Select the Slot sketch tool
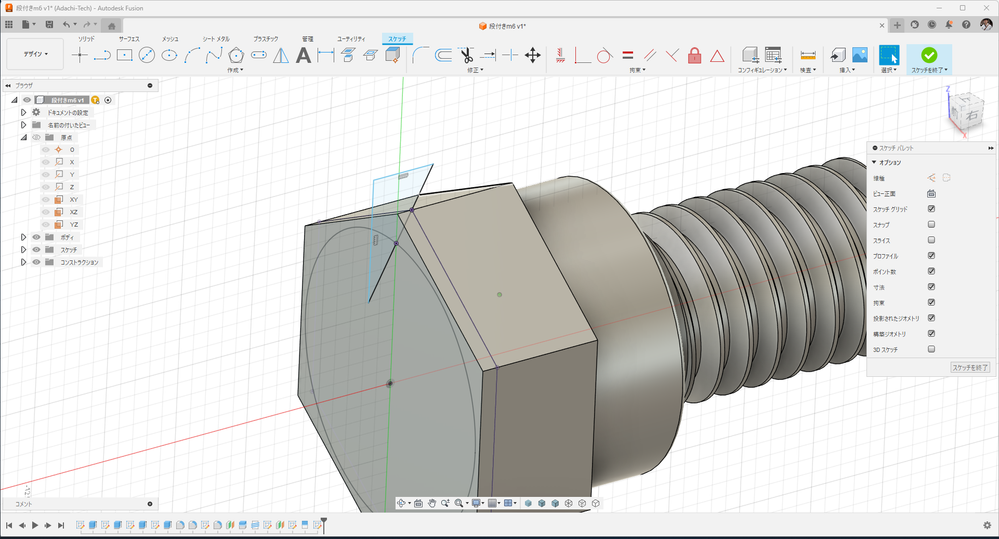This screenshot has width=999, height=539. coord(259,55)
